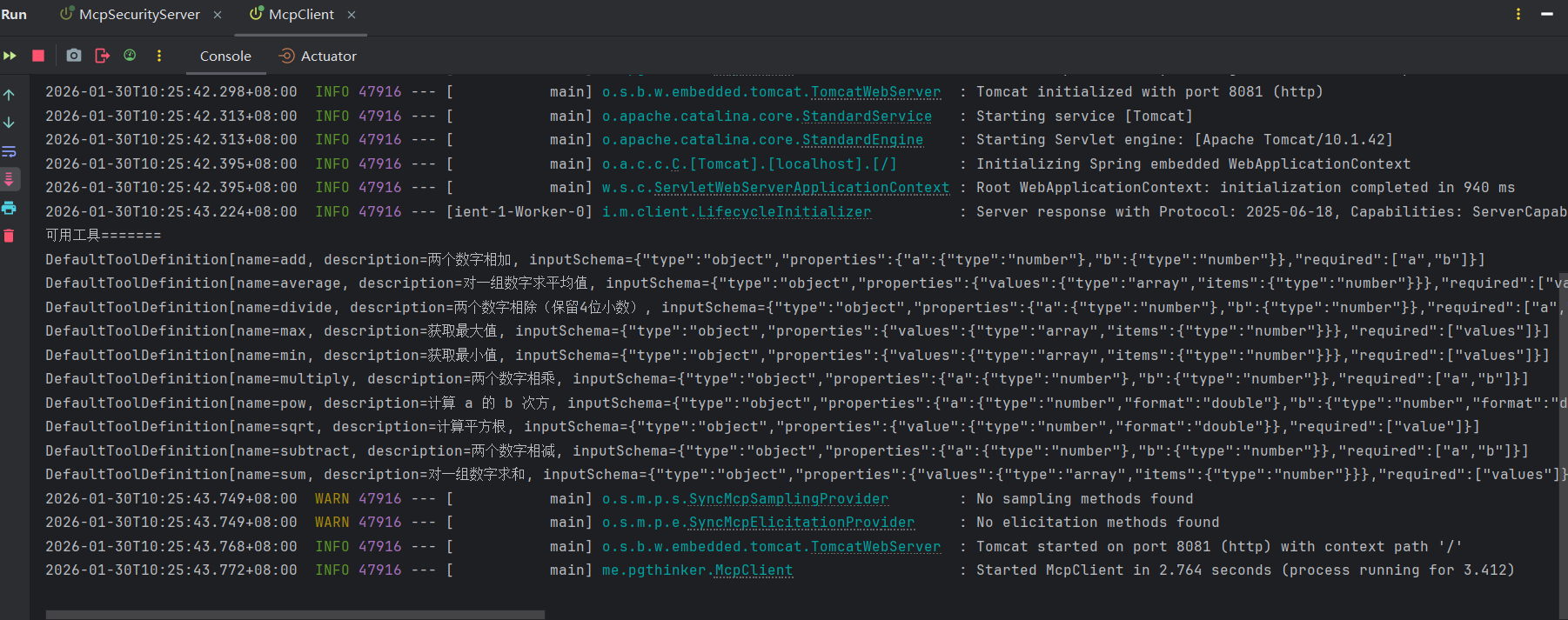Click the name=add tool definition line
The height and width of the screenshot is (620, 1568).
coord(765,260)
